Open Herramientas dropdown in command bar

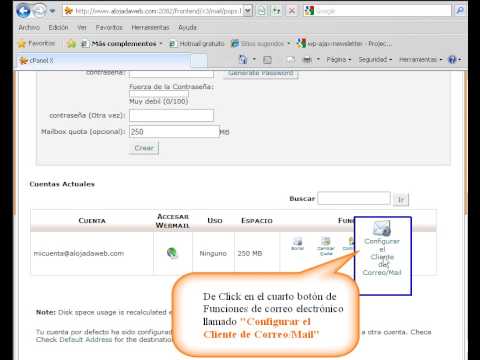click(x=421, y=60)
